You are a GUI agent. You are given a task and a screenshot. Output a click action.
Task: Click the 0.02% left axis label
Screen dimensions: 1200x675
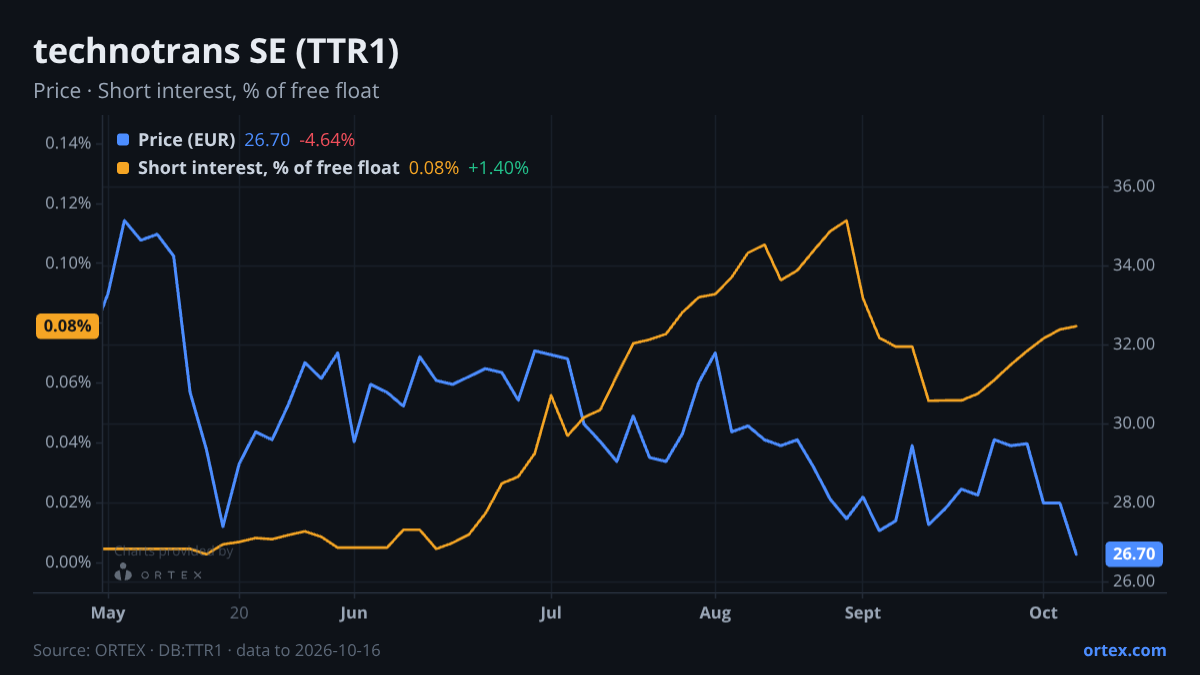[x=68, y=502]
